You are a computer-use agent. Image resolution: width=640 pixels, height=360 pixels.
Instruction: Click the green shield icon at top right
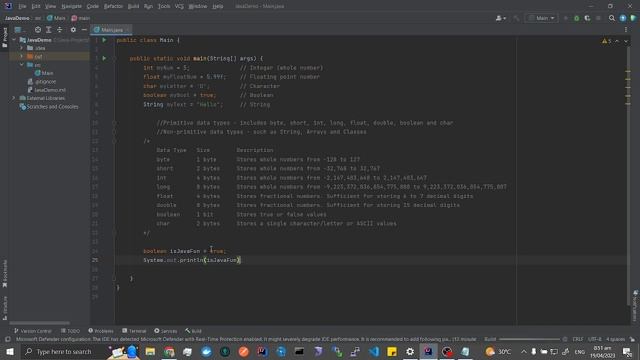pos(633,18)
